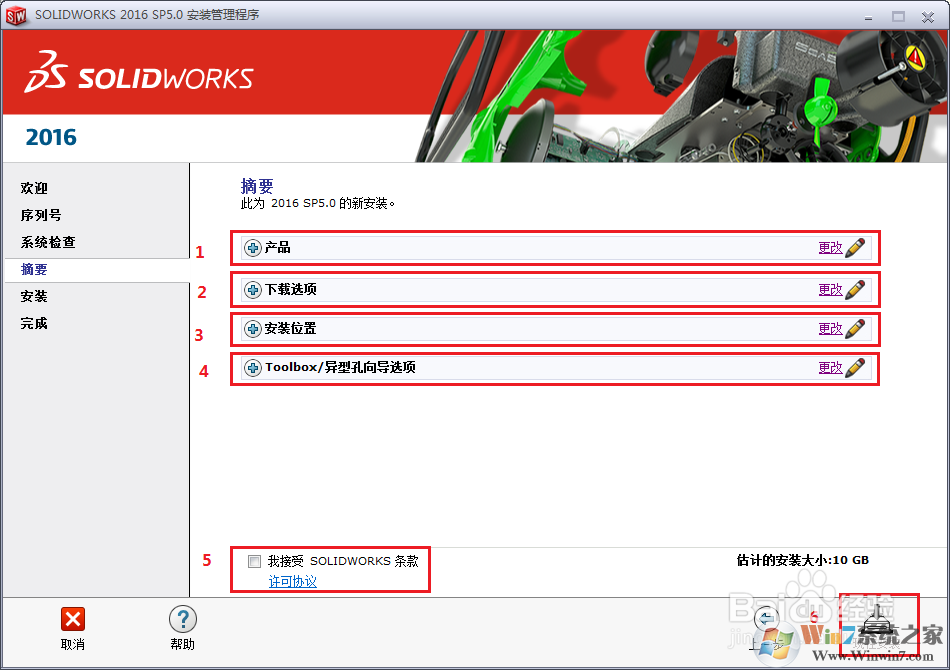Click the red X Cancel (取消) icon
950x670 pixels.
pos(72,619)
